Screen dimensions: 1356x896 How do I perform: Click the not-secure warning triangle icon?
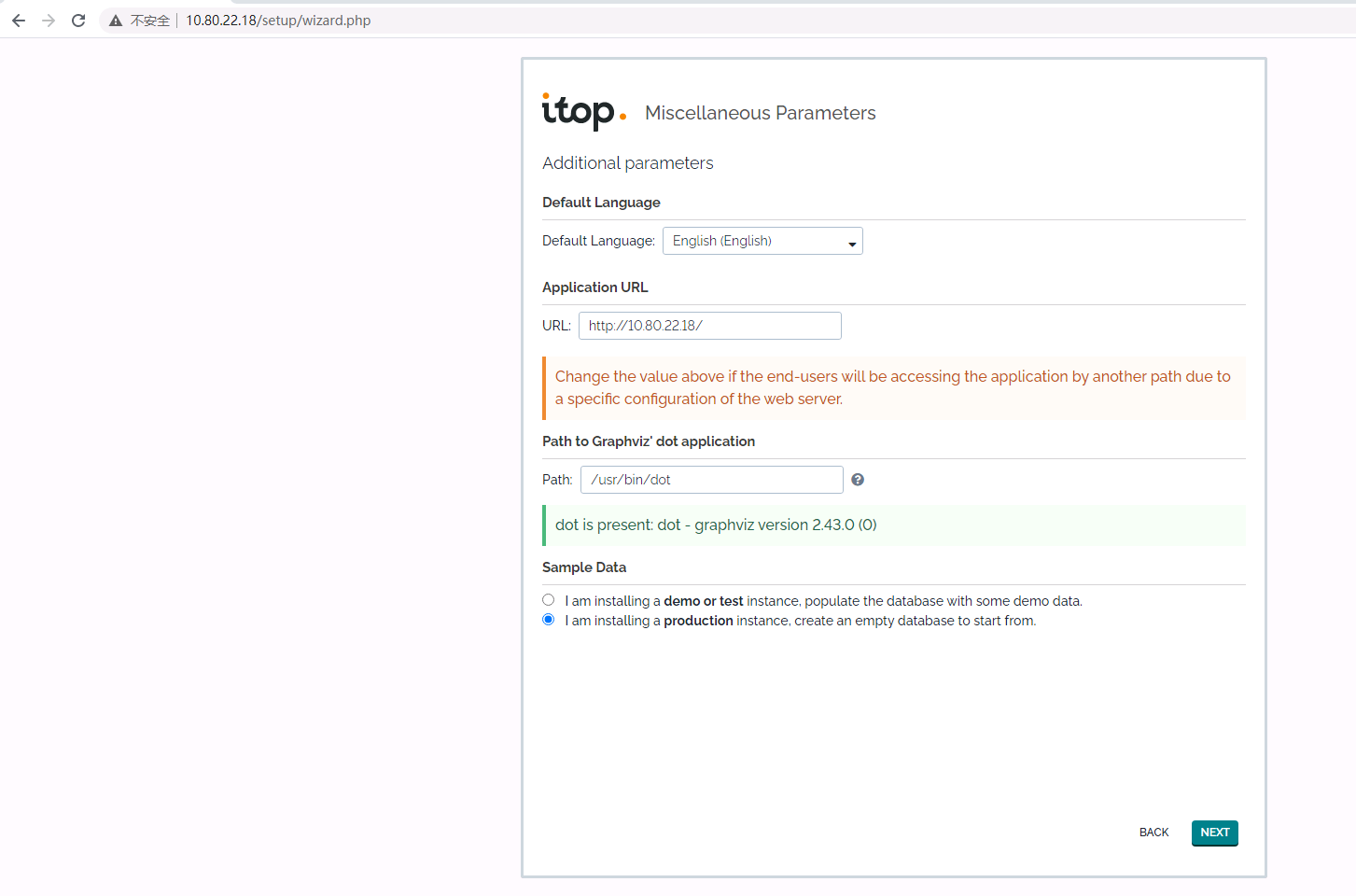pos(116,21)
